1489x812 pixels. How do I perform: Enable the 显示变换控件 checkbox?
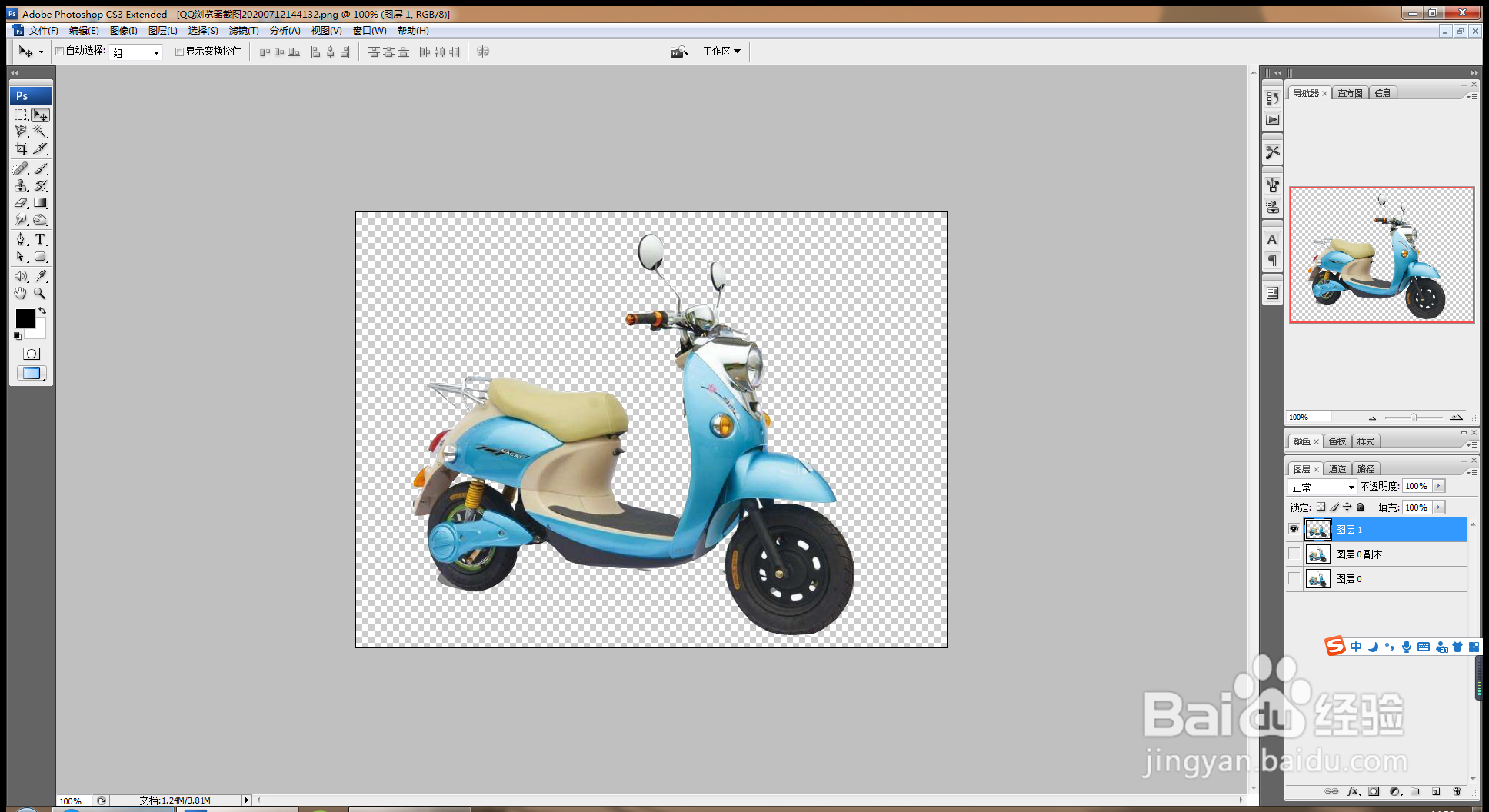tap(179, 52)
